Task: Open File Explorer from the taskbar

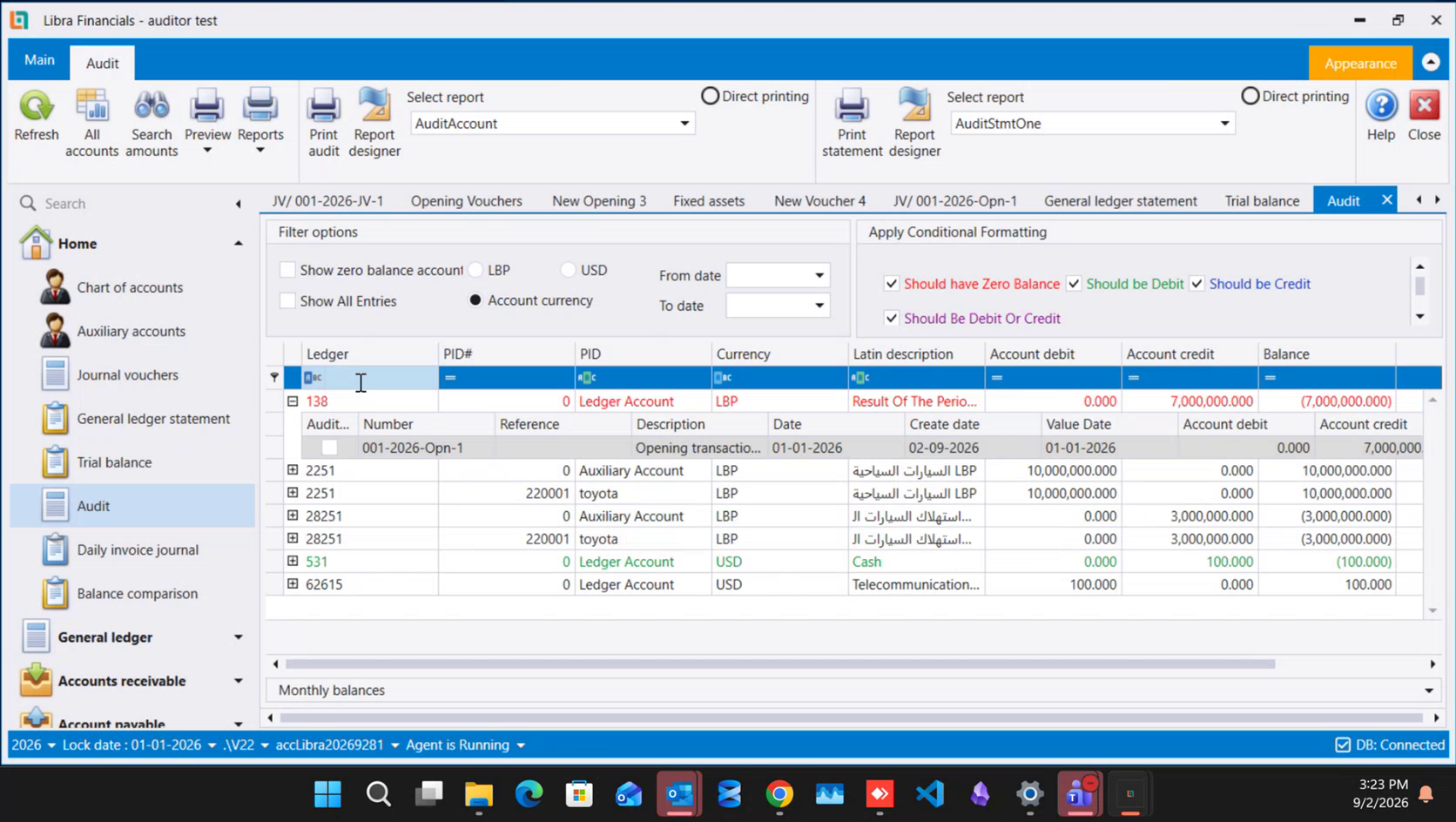Action: 478,794
